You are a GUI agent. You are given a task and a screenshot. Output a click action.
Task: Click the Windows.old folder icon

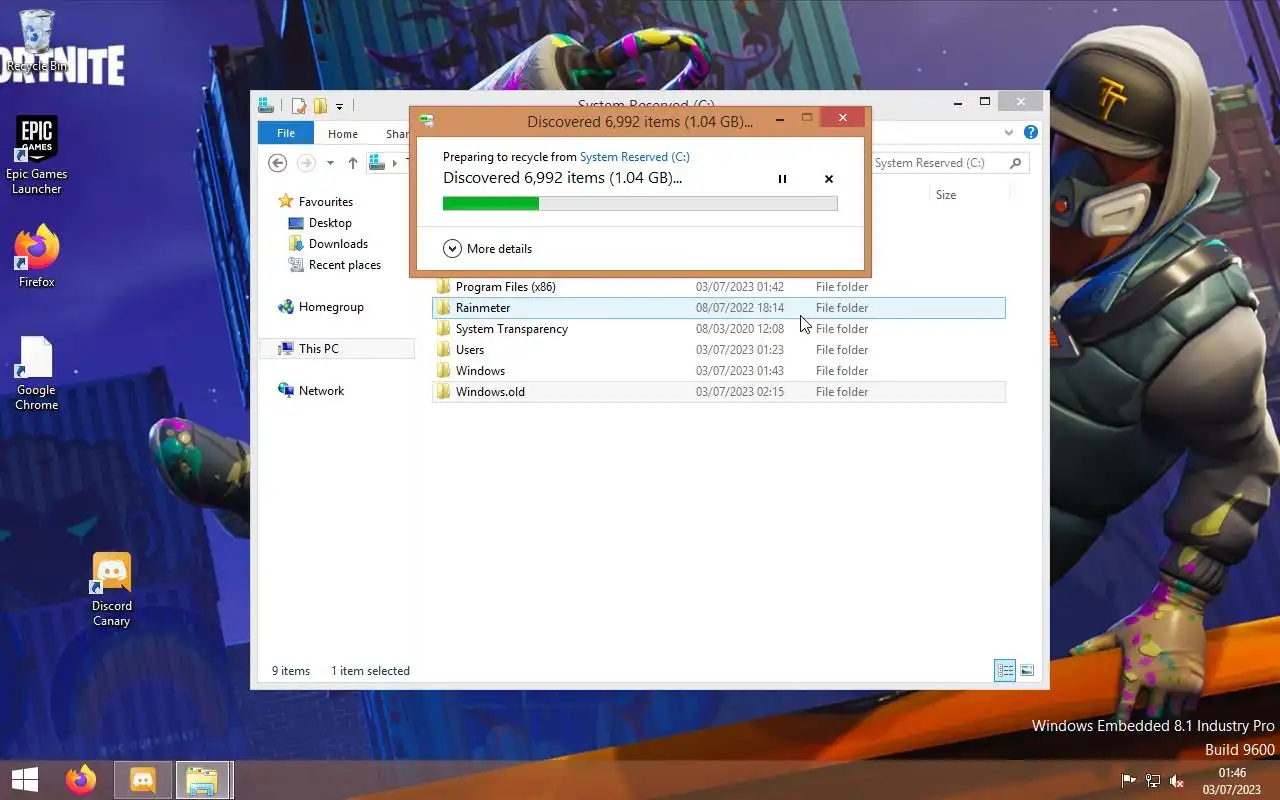click(x=444, y=392)
